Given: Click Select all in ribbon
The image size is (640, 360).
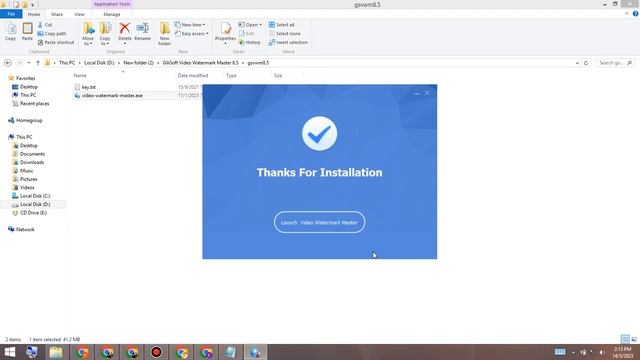Looking at the screenshot, I should [x=282, y=25].
